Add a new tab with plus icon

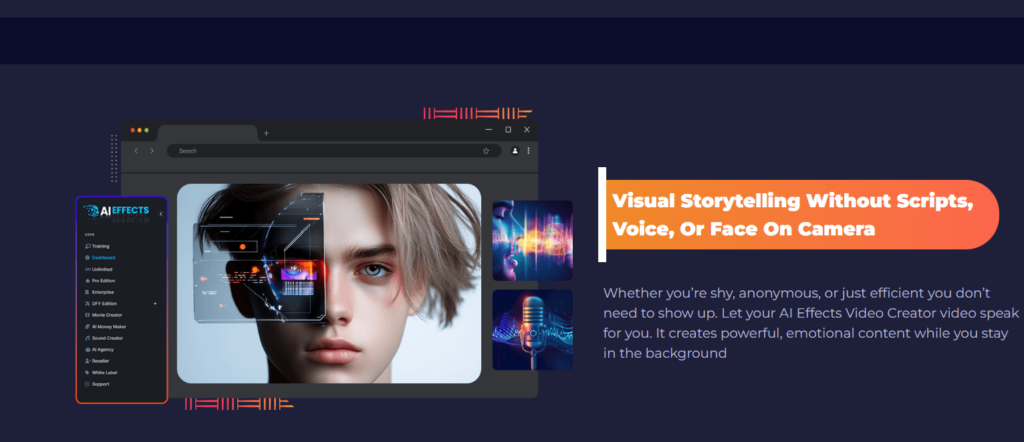[266, 133]
